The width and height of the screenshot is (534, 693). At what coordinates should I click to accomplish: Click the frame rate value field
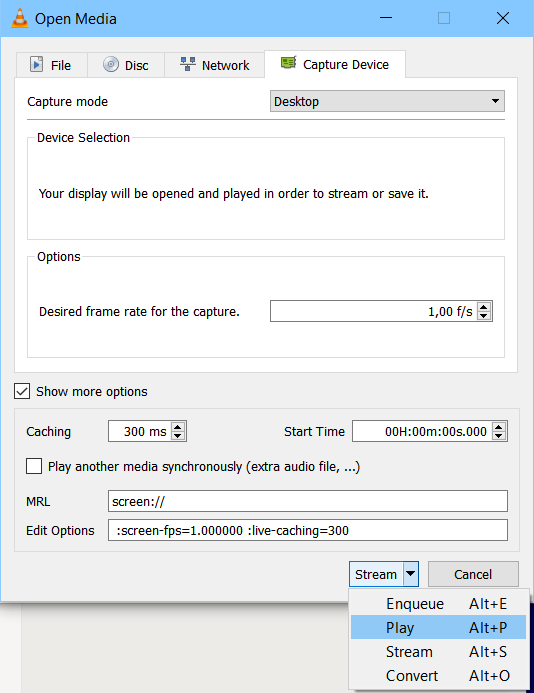(x=374, y=312)
